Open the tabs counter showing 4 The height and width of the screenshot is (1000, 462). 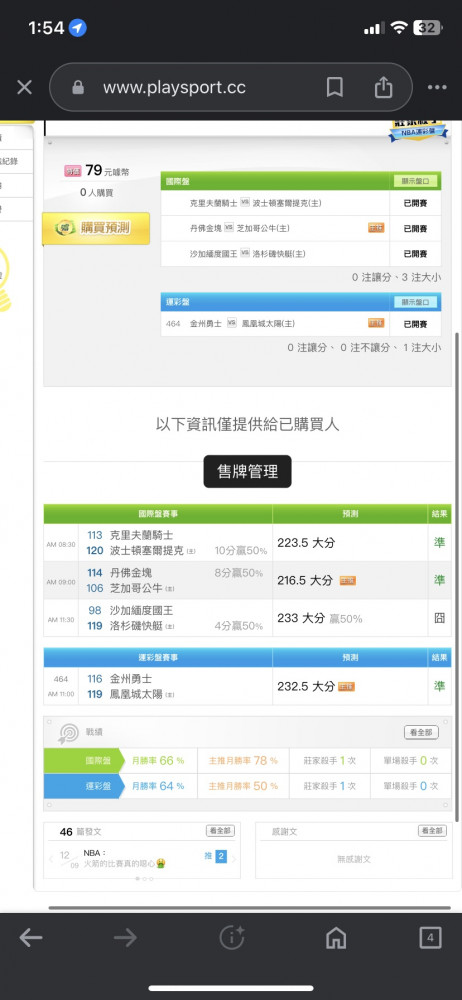[x=430, y=937]
